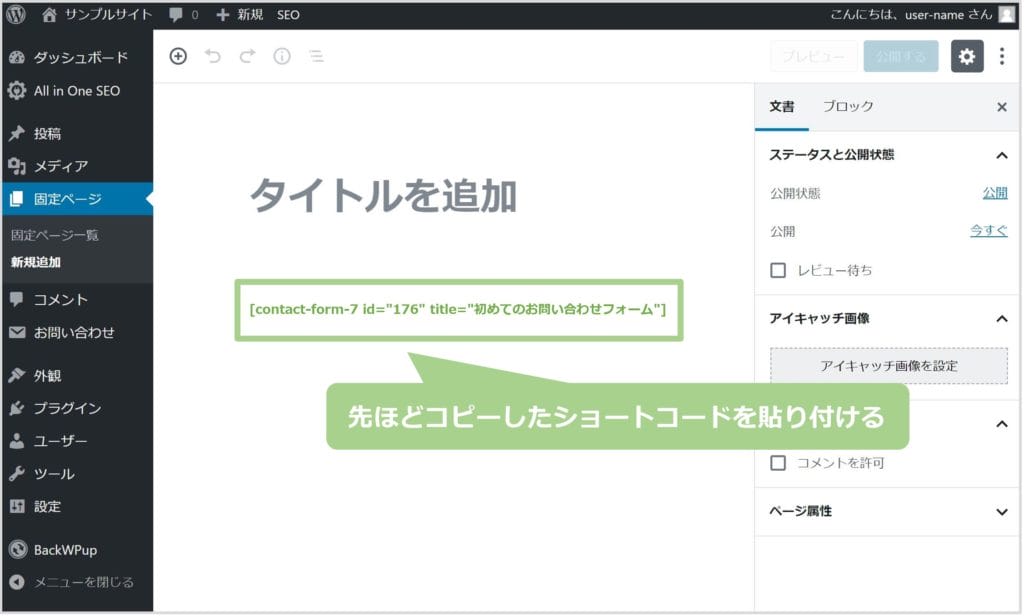1024x616 pixels.
Task: Collapse the ステータスと公開状態 panel
Action: click(x=1001, y=155)
